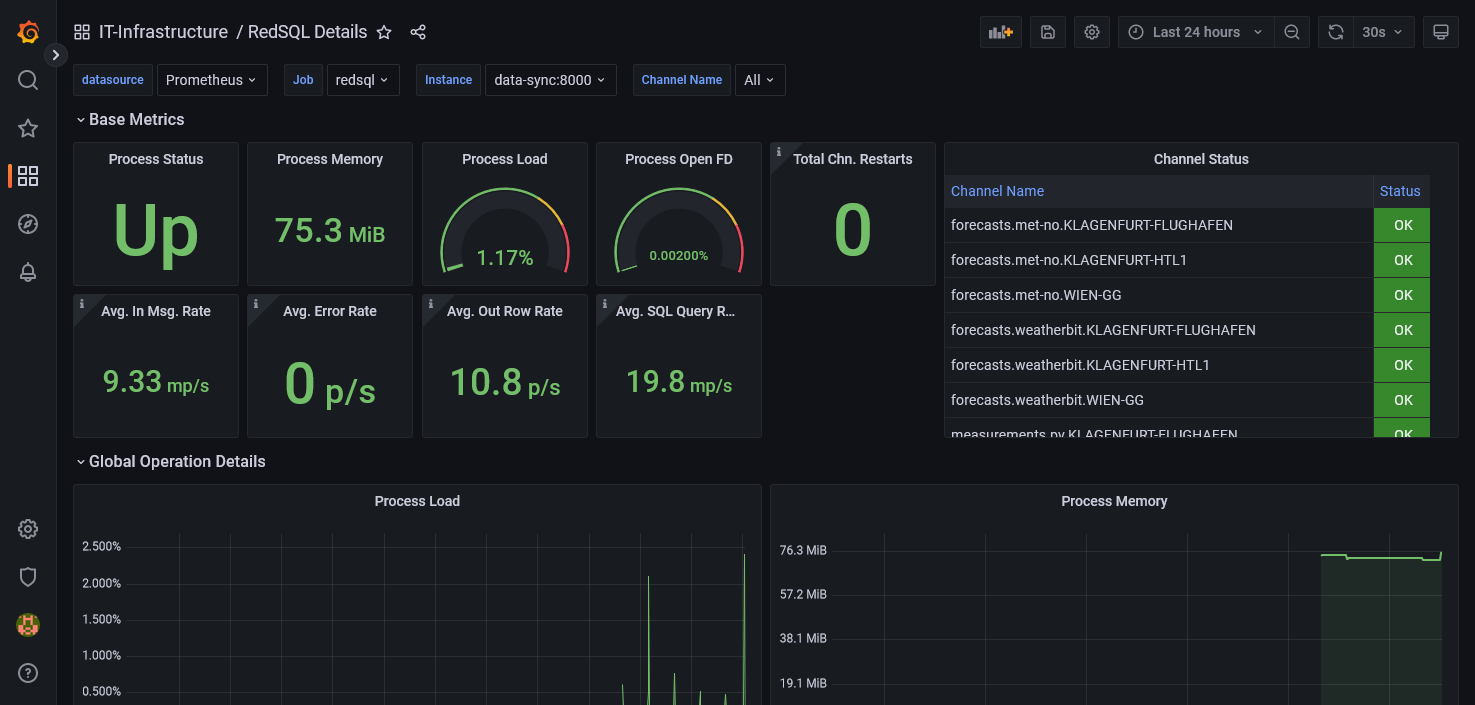
Task: Open the user profile avatar menu
Action: point(27,625)
